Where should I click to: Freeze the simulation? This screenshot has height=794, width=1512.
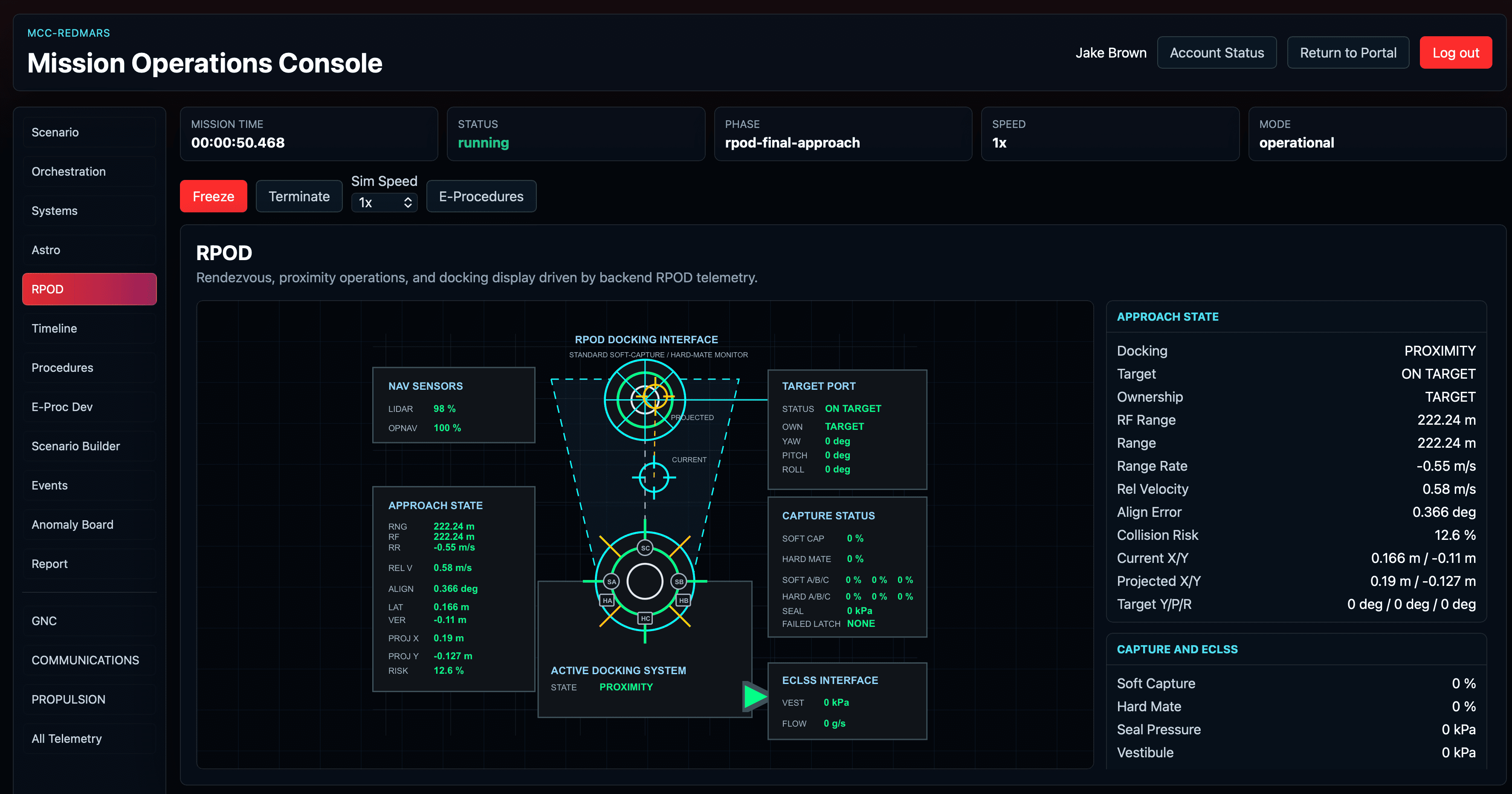click(x=213, y=196)
